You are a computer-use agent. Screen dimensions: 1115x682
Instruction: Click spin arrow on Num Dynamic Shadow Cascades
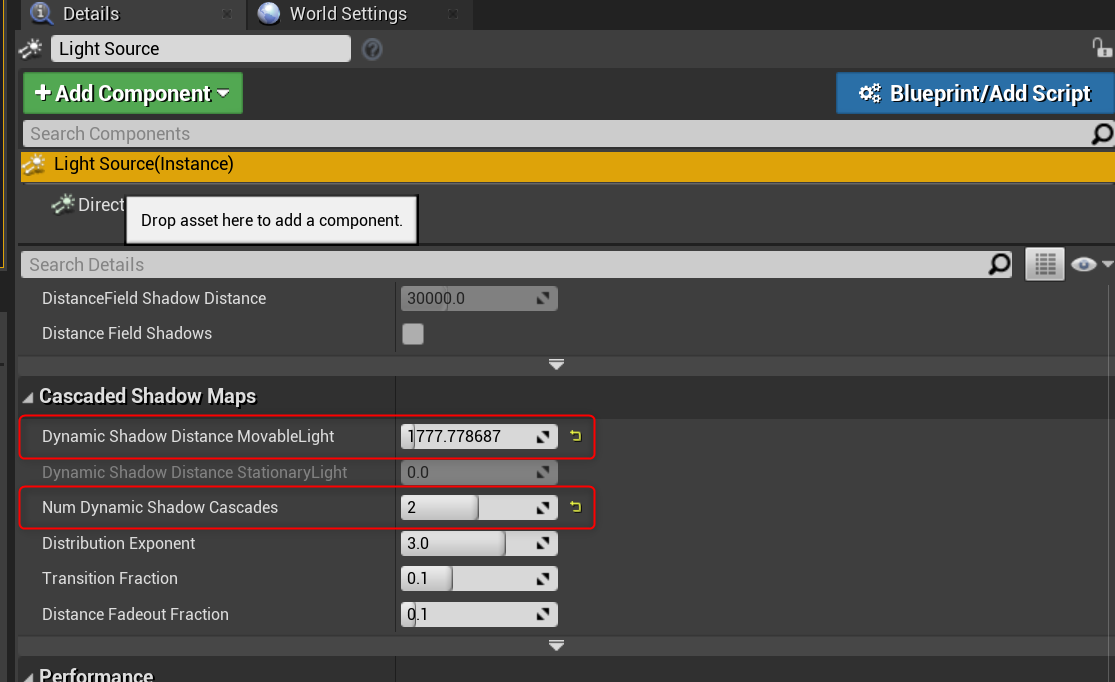click(x=543, y=508)
